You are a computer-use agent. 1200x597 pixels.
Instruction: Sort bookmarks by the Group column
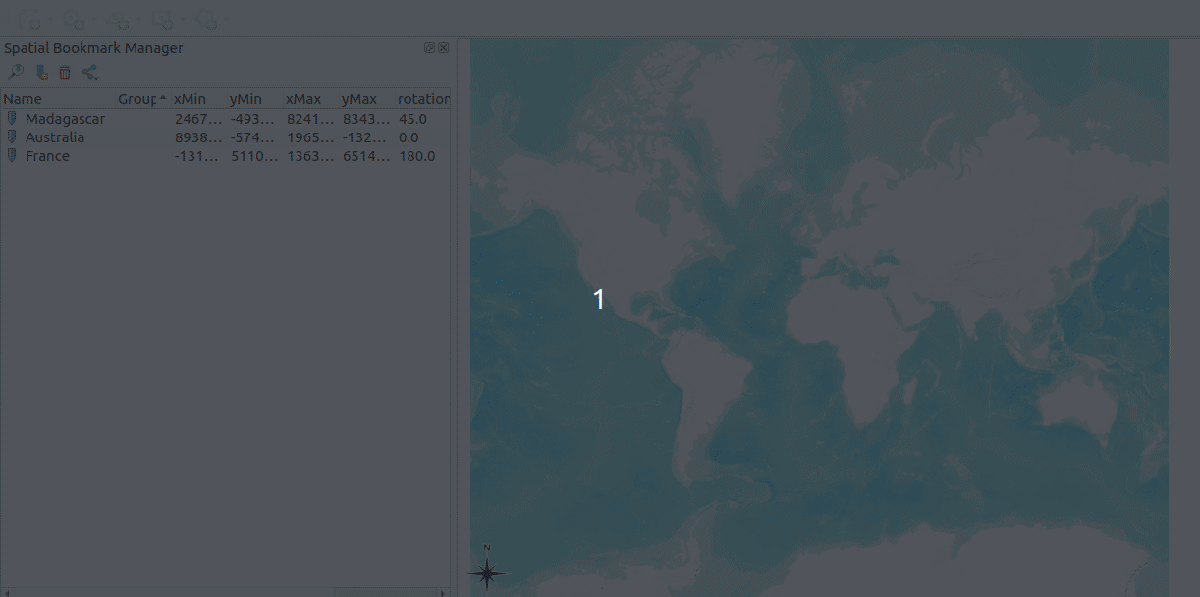[x=138, y=99]
